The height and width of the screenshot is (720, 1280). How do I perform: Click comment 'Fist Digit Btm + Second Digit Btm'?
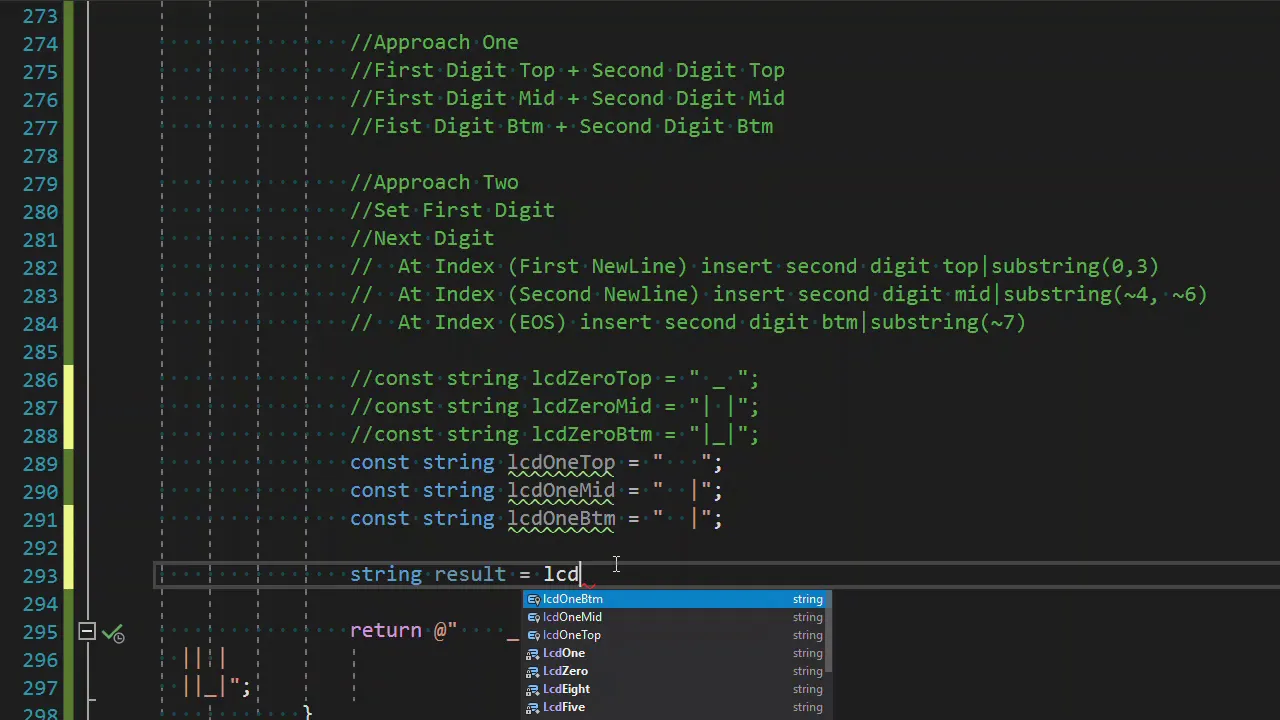point(561,127)
